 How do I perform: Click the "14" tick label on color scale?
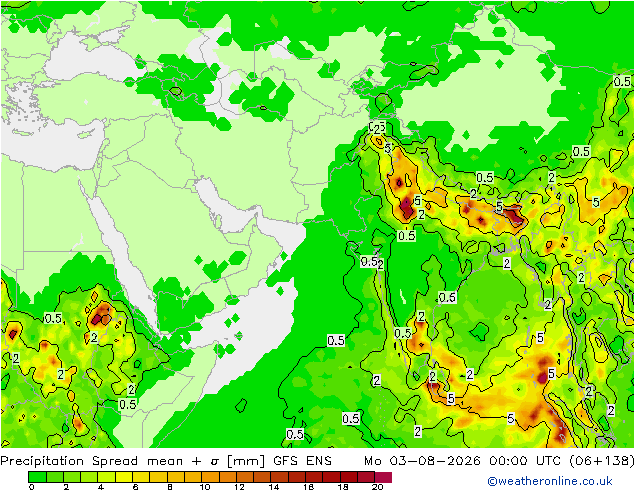tap(274, 487)
